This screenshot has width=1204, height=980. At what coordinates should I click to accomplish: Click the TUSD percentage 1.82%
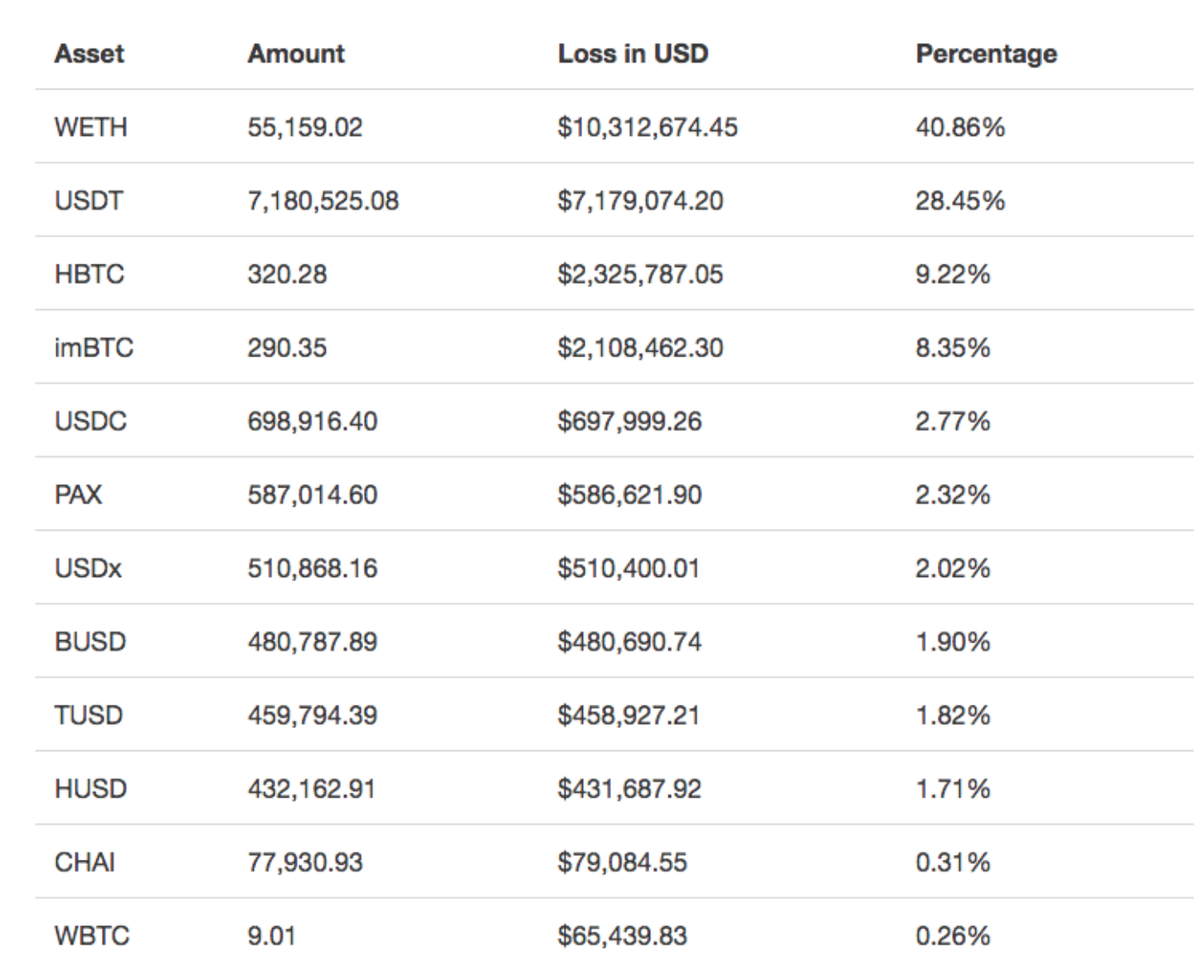(x=953, y=716)
